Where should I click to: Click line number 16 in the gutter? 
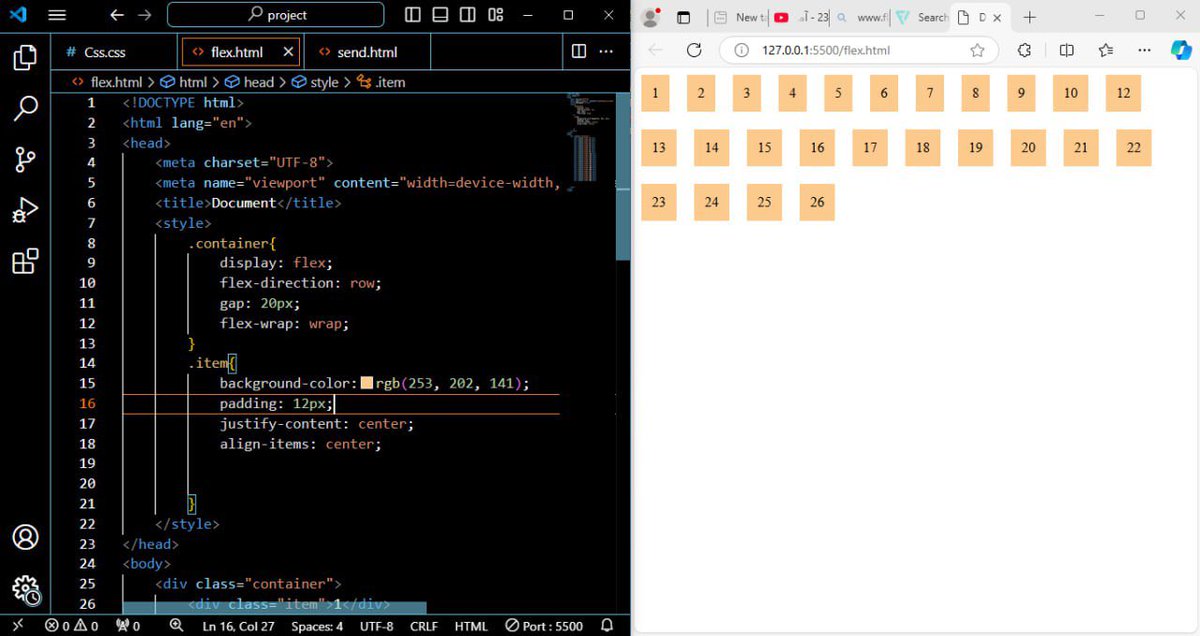(88, 403)
